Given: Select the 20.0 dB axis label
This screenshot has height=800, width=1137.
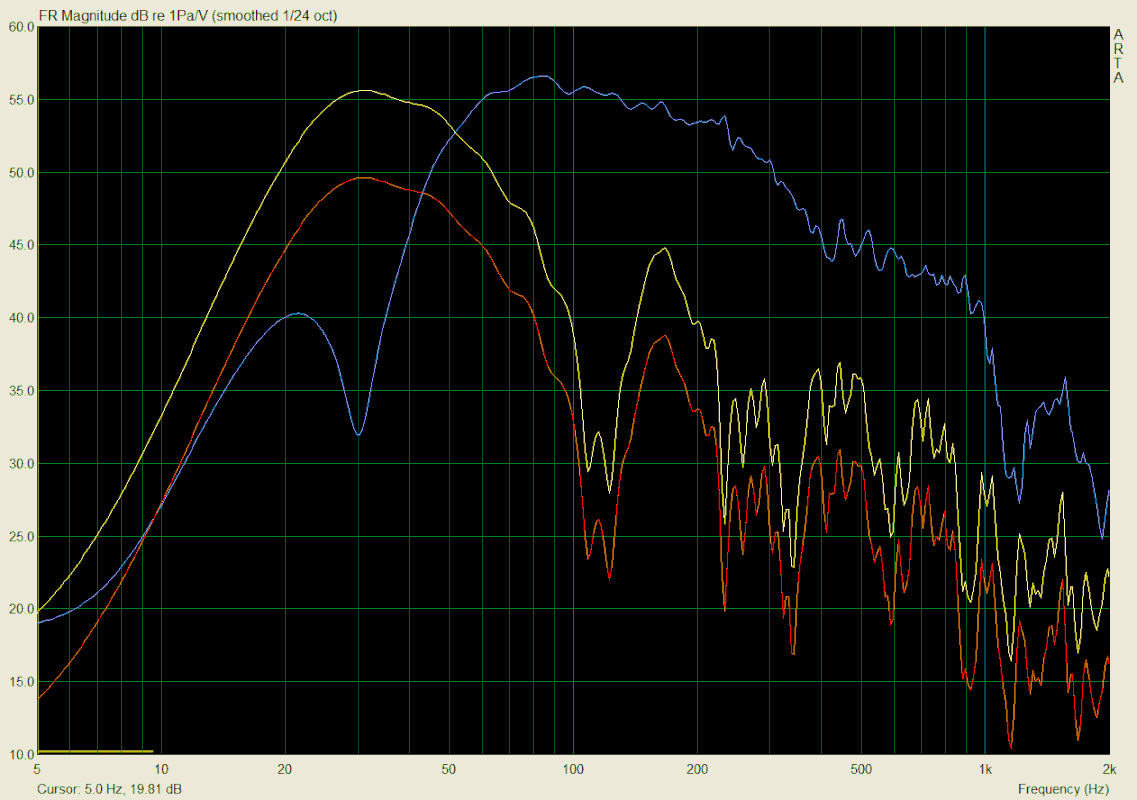Looking at the screenshot, I should click(21, 609).
